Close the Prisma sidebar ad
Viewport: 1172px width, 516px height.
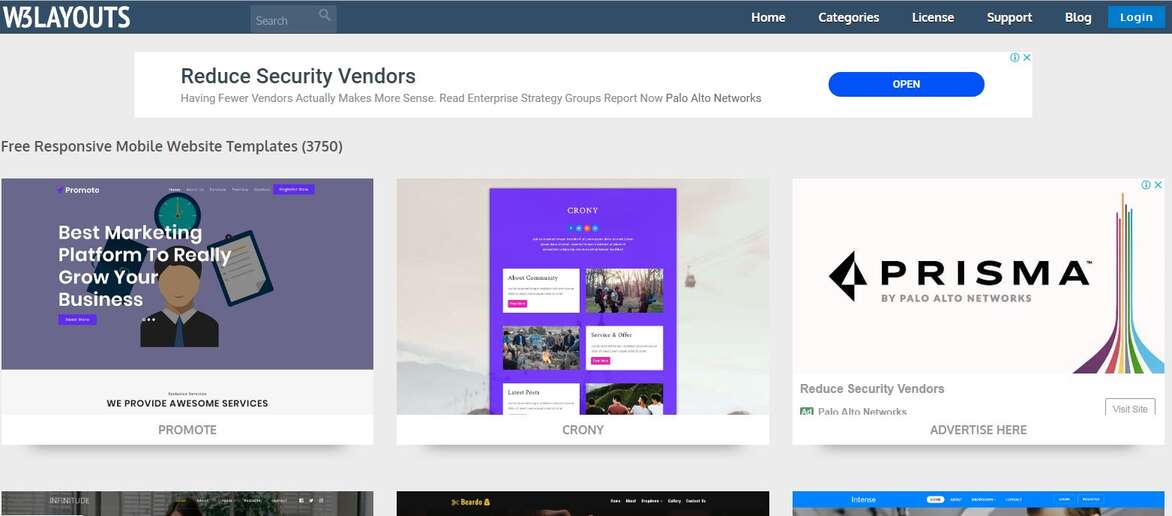[x=1158, y=185]
